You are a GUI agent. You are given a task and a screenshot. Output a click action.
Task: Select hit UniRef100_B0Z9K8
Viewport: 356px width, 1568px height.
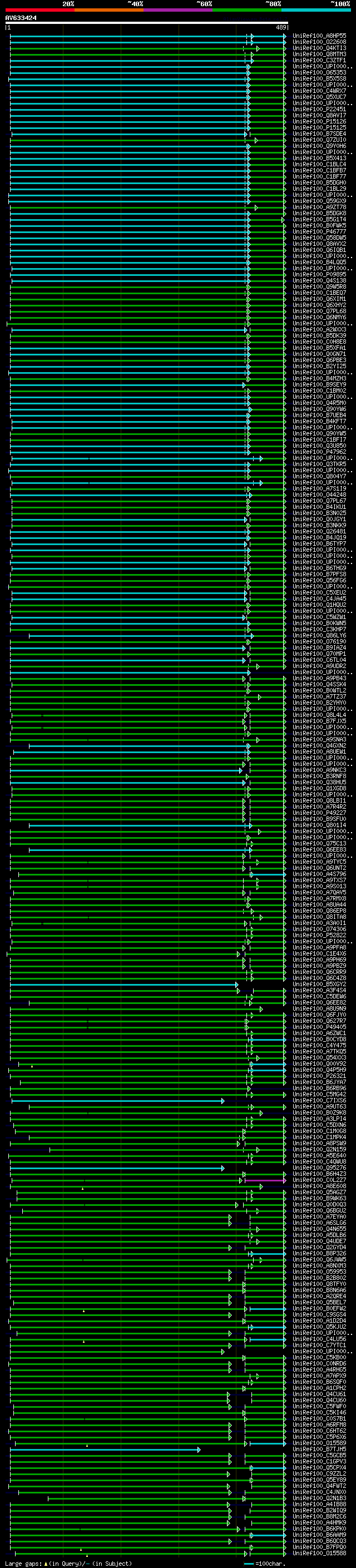tap(319, 1112)
